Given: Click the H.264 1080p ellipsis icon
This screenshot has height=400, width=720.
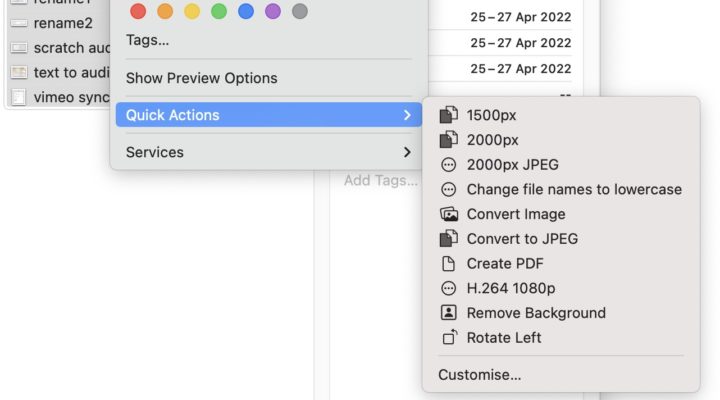Looking at the screenshot, I should pyautogui.click(x=448, y=288).
